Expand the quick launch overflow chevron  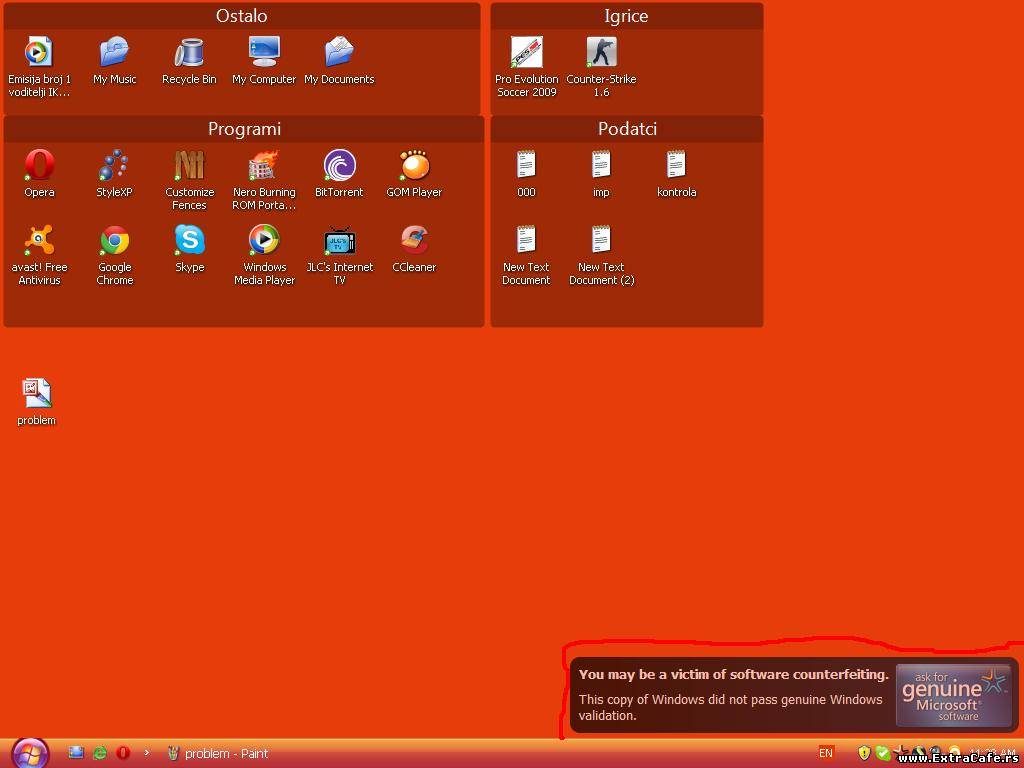tap(147, 752)
